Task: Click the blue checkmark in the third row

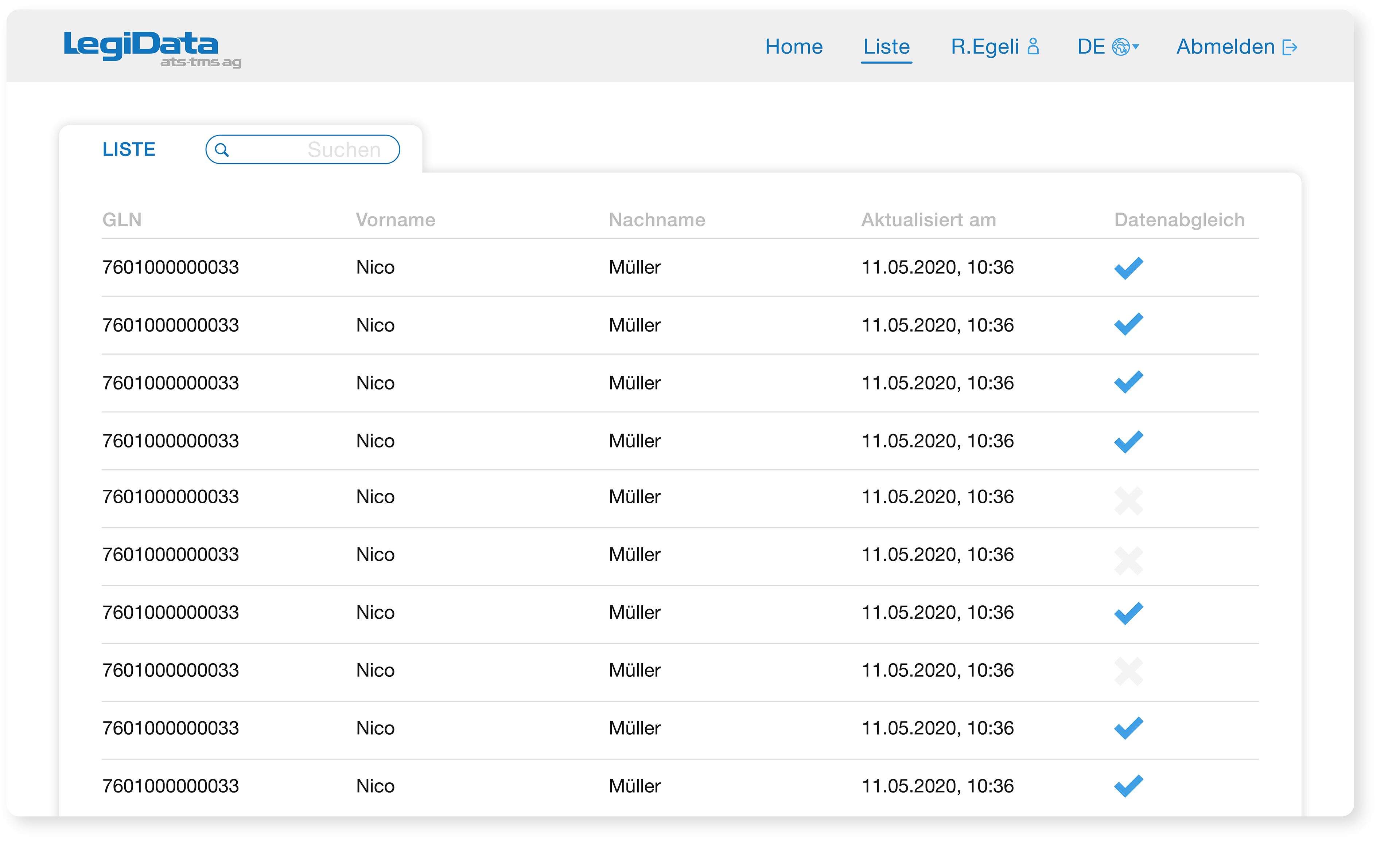Action: pos(1129,382)
